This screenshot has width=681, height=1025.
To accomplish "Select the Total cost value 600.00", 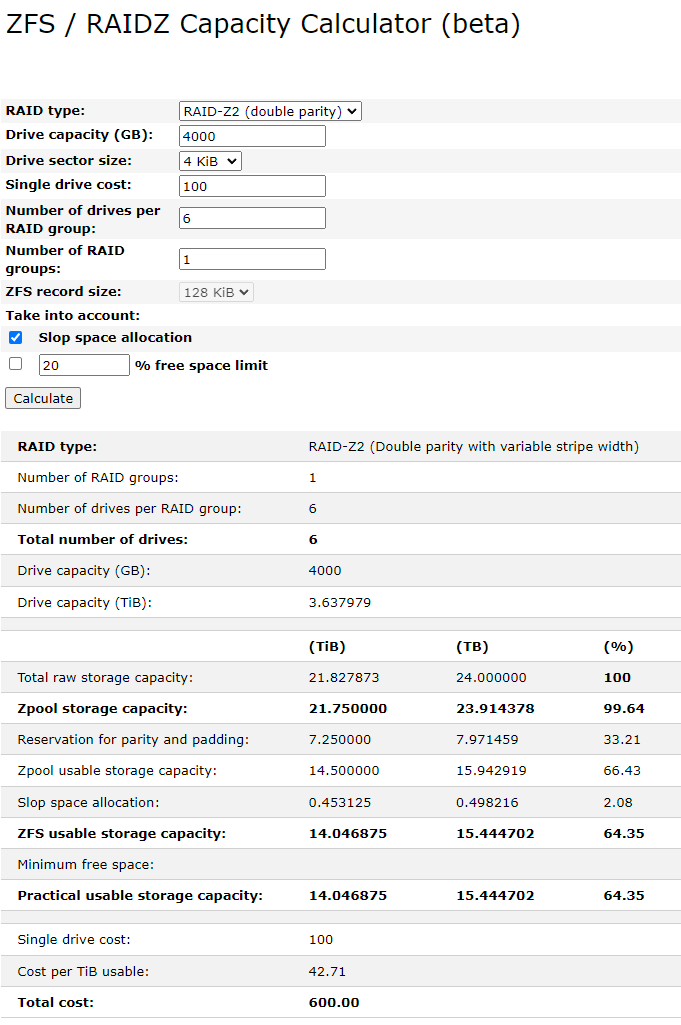I will point(334,1002).
